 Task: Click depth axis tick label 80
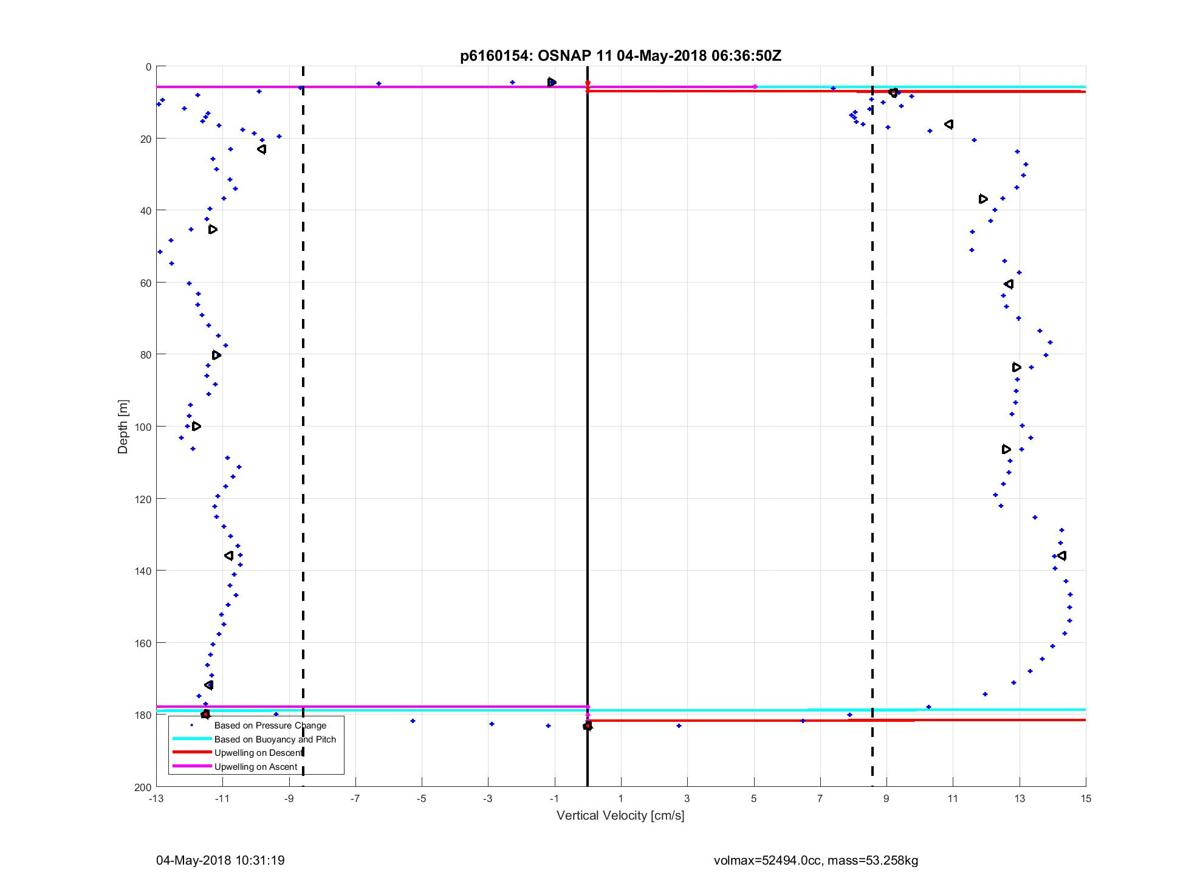pyautogui.click(x=145, y=355)
